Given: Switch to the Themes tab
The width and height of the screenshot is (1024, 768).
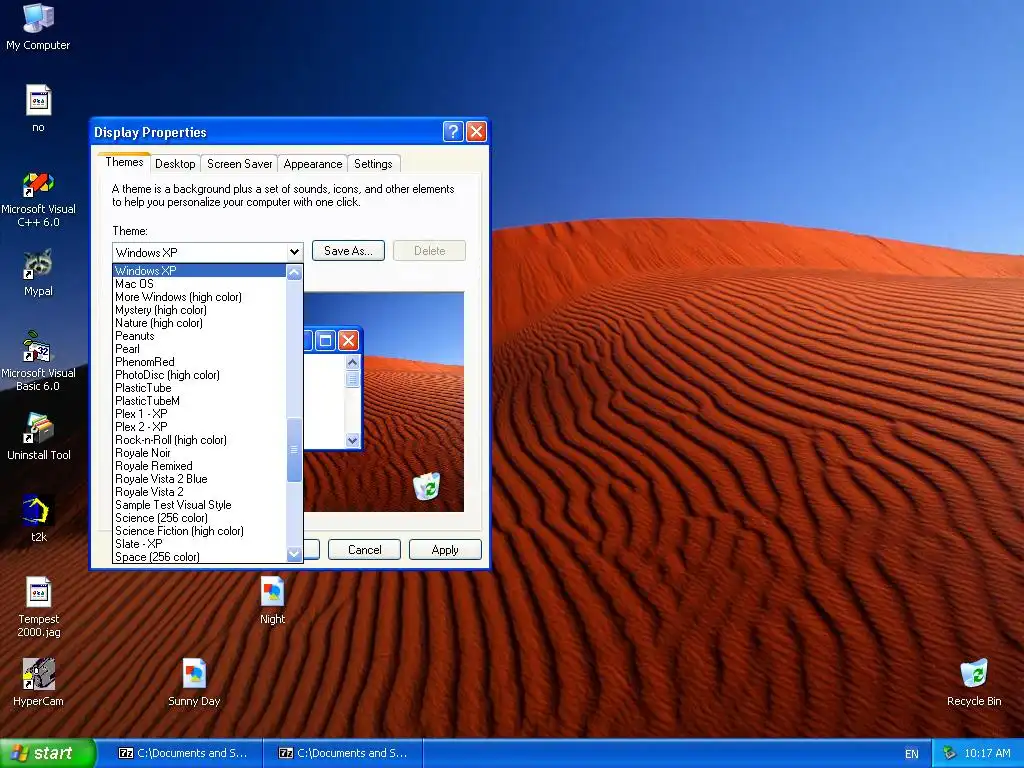Looking at the screenshot, I should [x=124, y=162].
